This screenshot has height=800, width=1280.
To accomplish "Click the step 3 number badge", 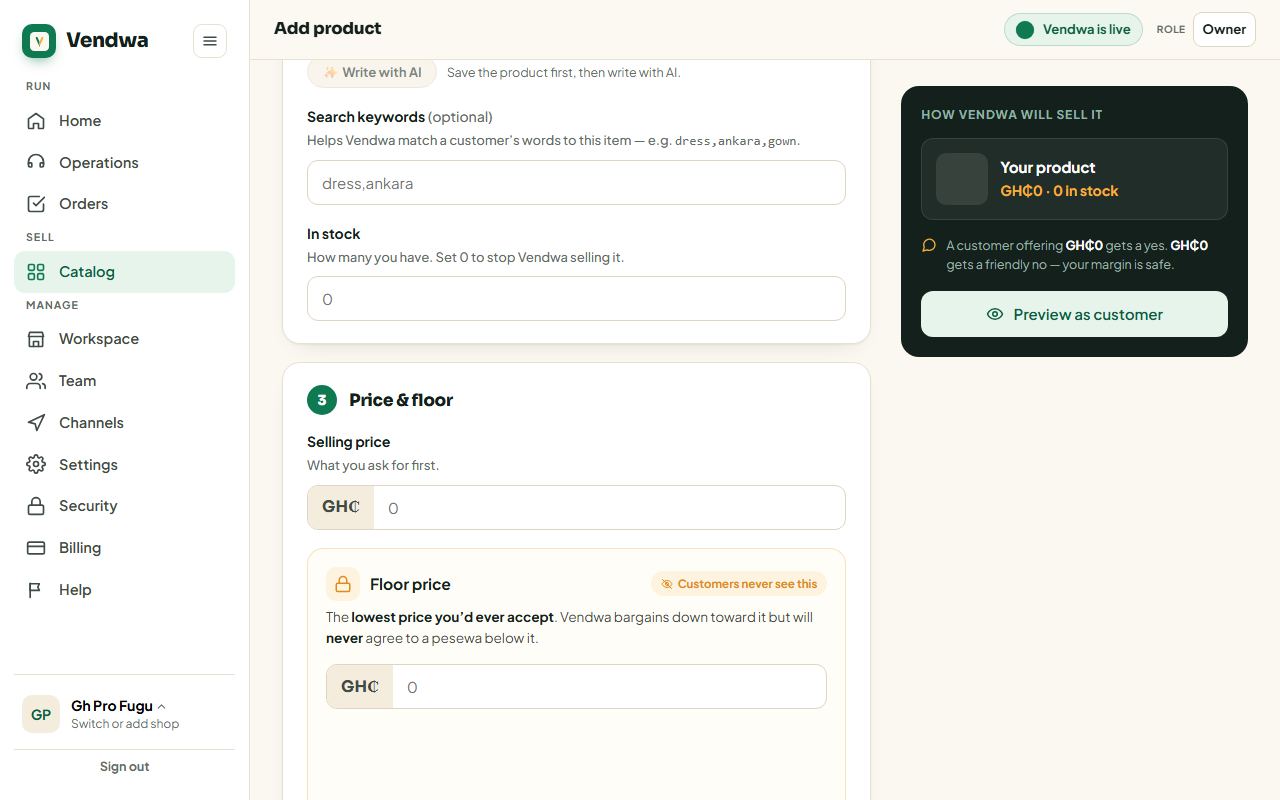I will (x=322, y=400).
